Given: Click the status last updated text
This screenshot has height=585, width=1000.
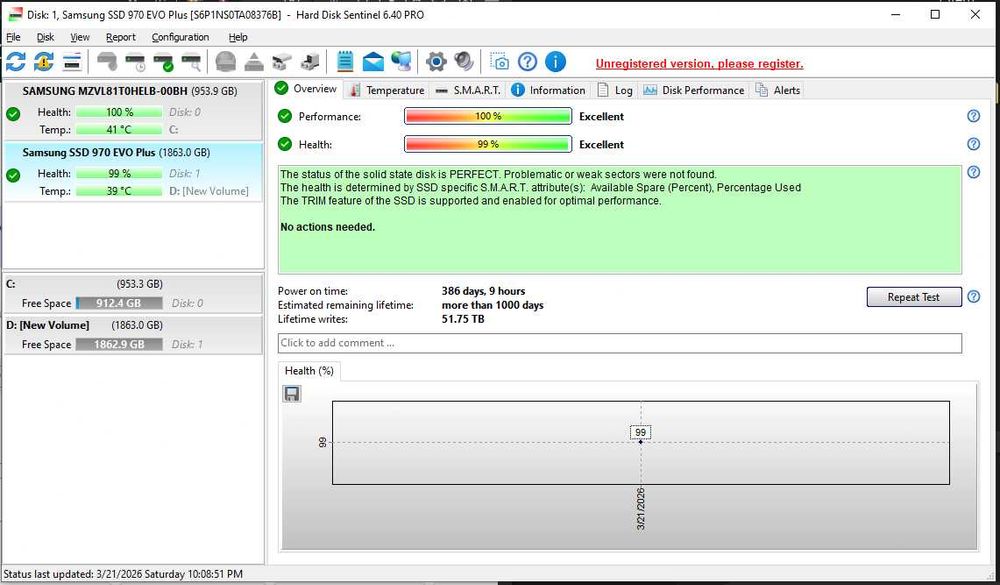Looking at the screenshot, I should pyautogui.click(x=123, y=574).
